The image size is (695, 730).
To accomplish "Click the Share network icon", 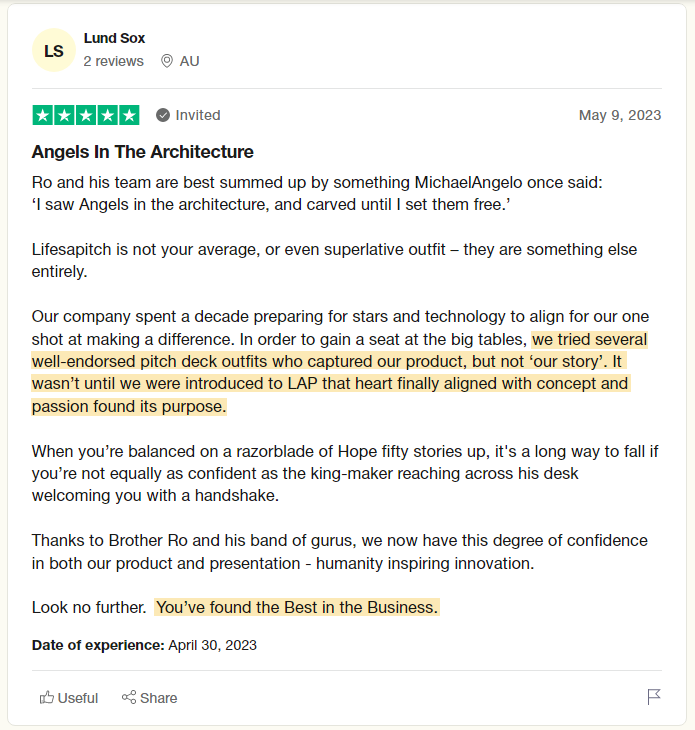I will pyautogui.click(x=129, y=698).
